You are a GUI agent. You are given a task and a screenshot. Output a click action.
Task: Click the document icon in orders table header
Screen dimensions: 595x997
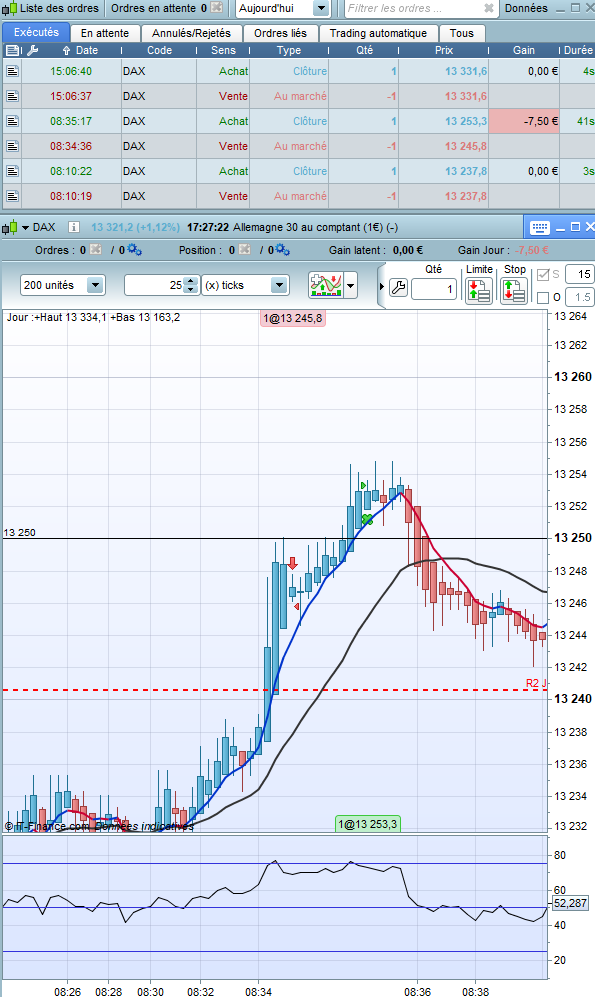12,50
